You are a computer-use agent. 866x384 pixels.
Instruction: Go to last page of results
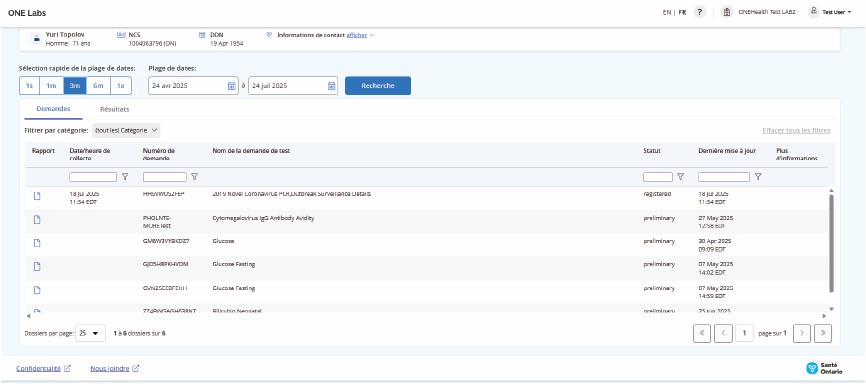[x=822, y=333]
